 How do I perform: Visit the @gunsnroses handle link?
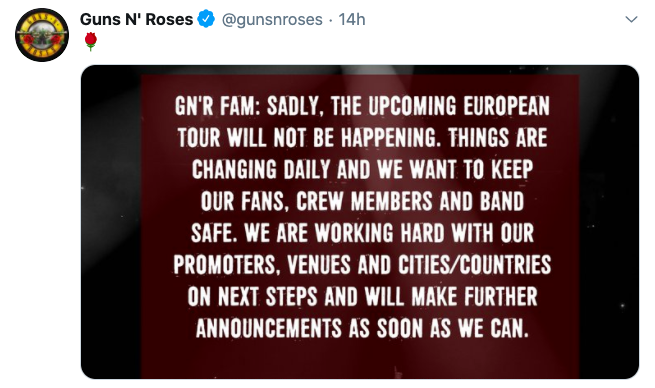click(272, 20)
